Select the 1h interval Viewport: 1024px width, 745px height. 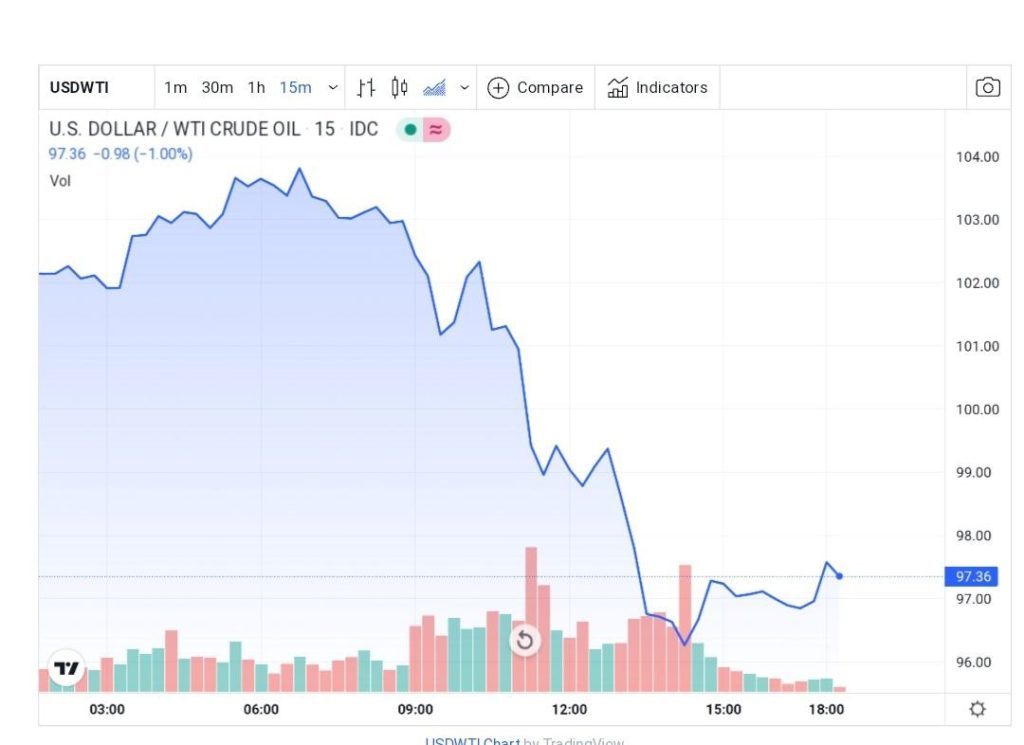pos(256,87)
